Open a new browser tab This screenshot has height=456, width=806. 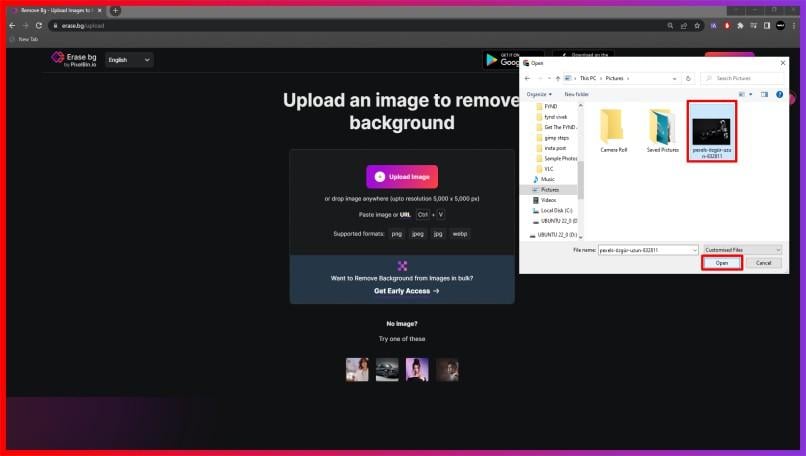pyautogui.click(x=116, y=10)
